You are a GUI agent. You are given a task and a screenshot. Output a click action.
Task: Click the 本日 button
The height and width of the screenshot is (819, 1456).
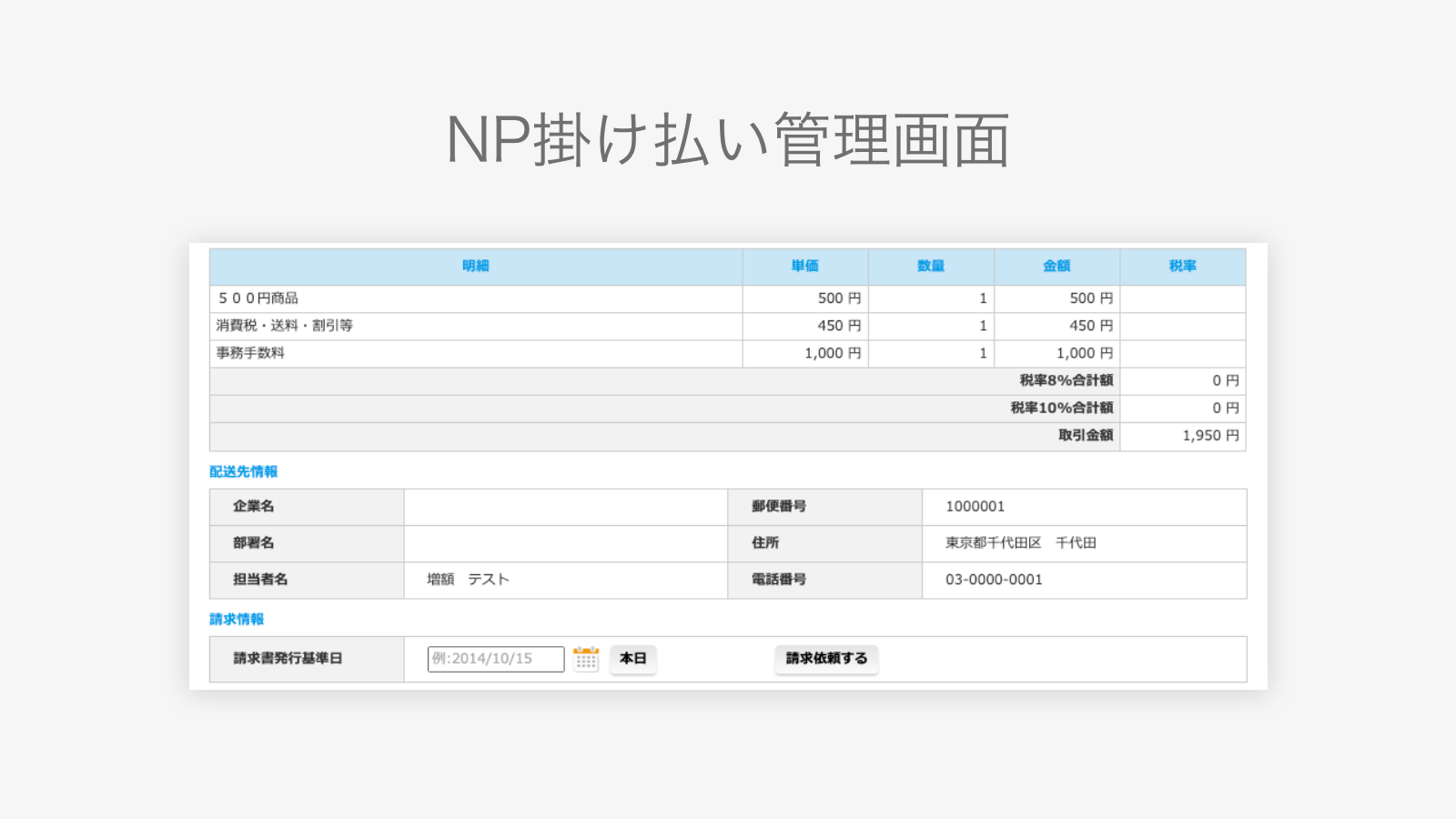[632, 659]
